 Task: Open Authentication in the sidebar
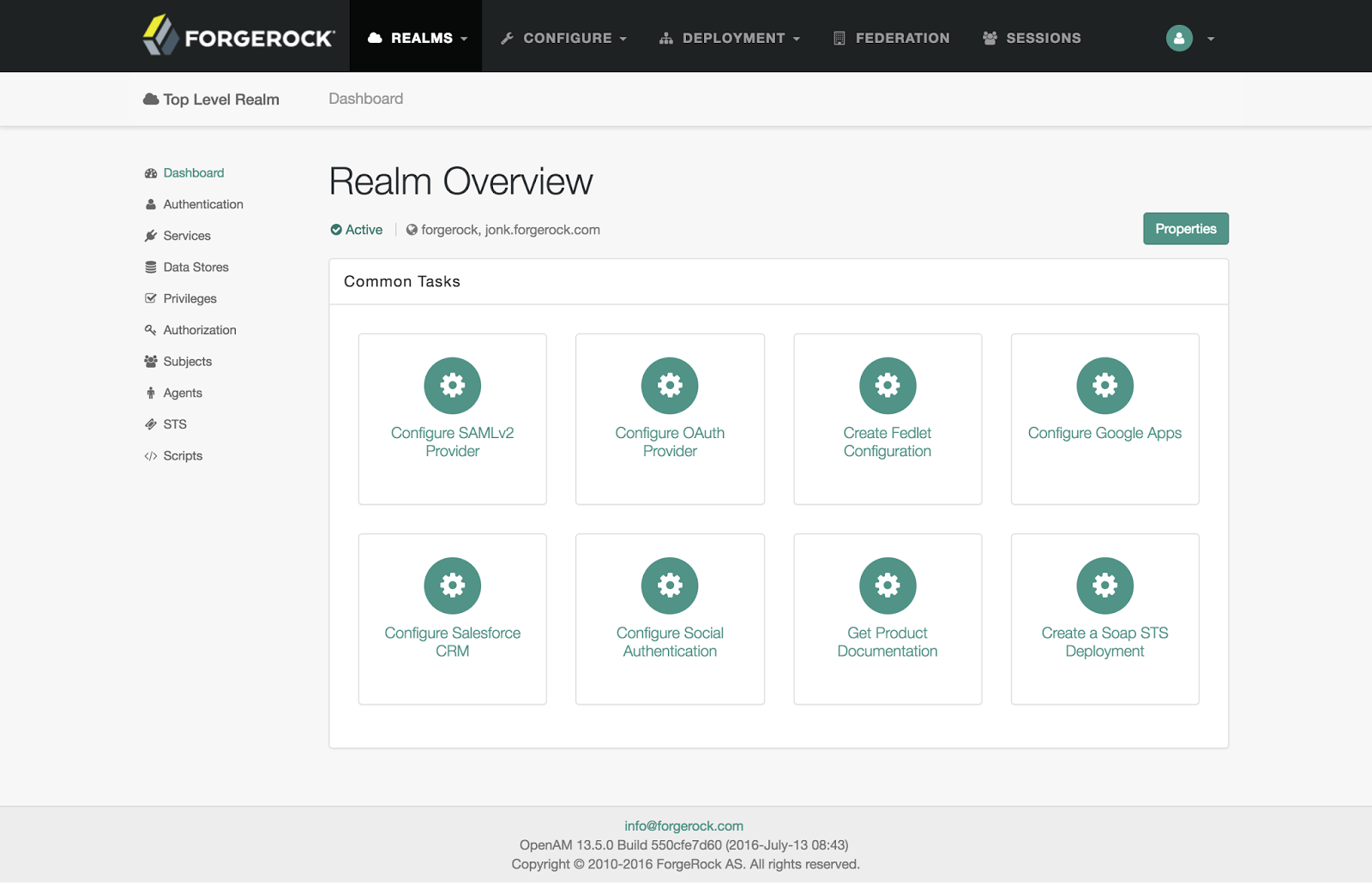point(203,204)
